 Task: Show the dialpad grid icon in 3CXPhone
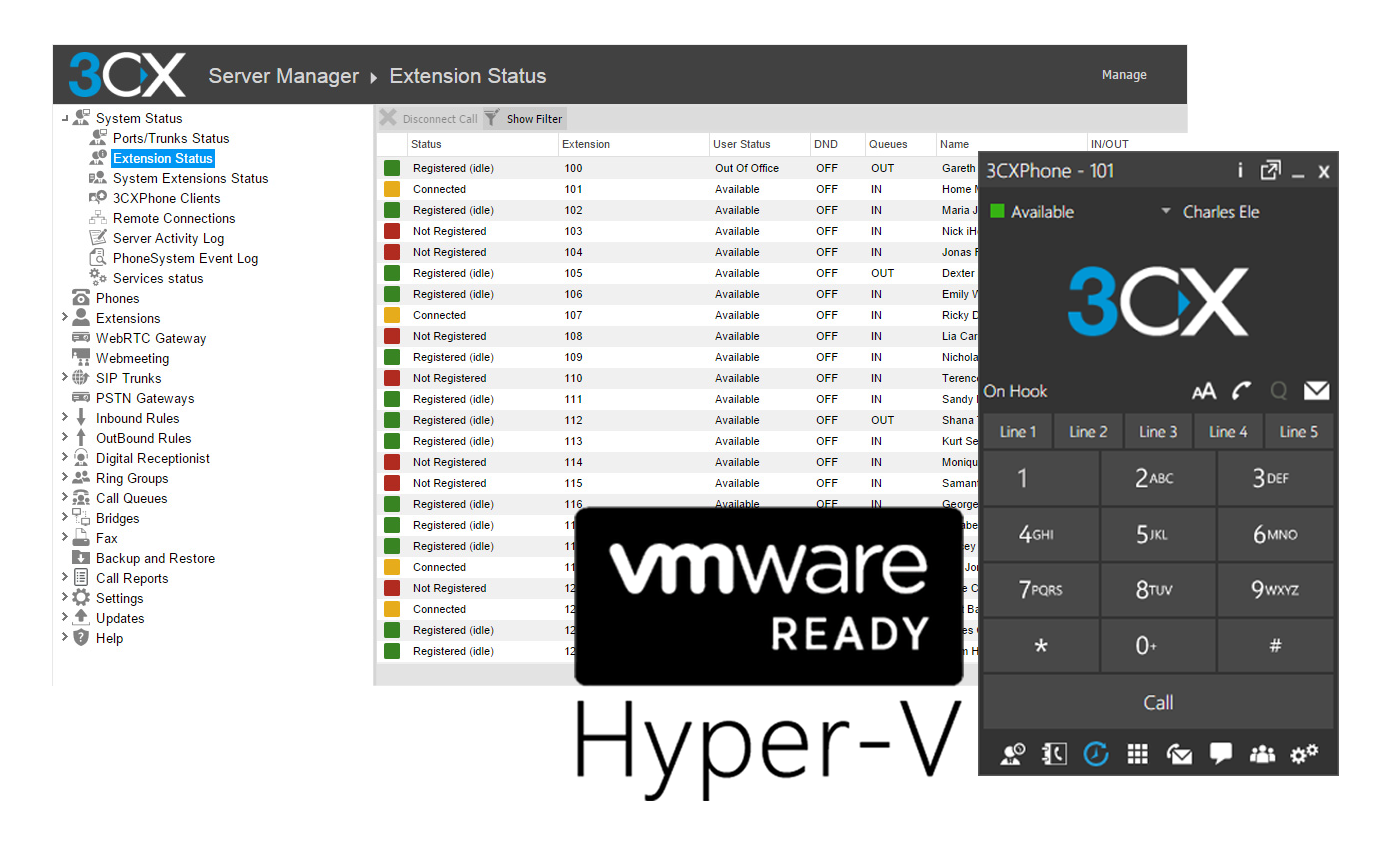coord(1137,754)
